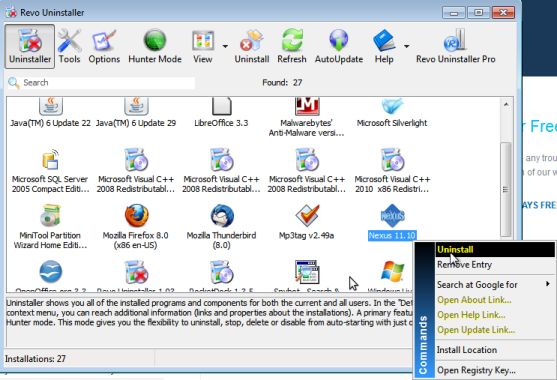Open the Tools section
This screenshot has width=557, height=380.
(69, 46)
